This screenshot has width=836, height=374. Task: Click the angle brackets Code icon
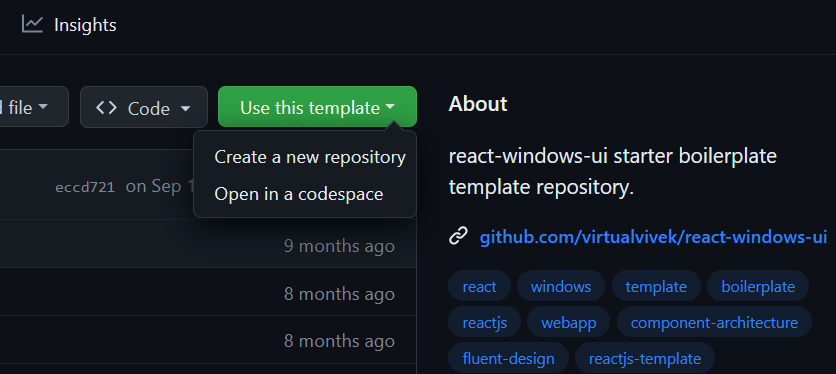point(106,108)
